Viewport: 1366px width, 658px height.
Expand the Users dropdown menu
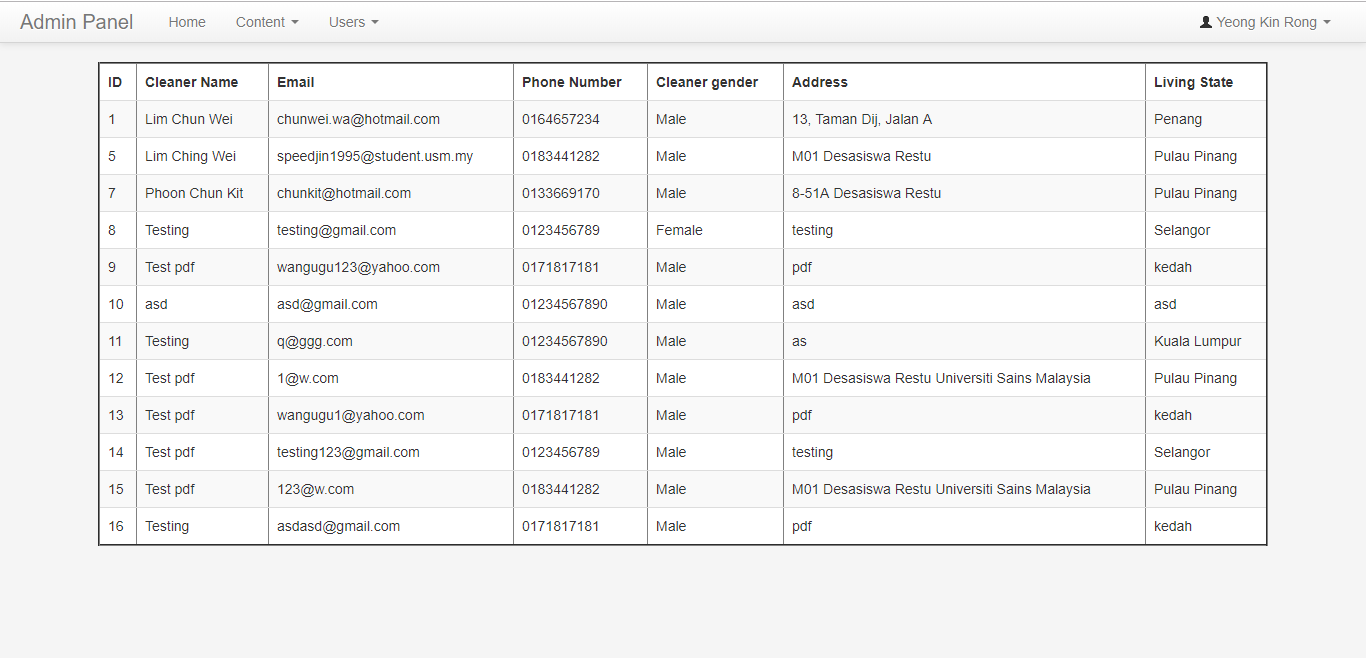pos(353,22)
